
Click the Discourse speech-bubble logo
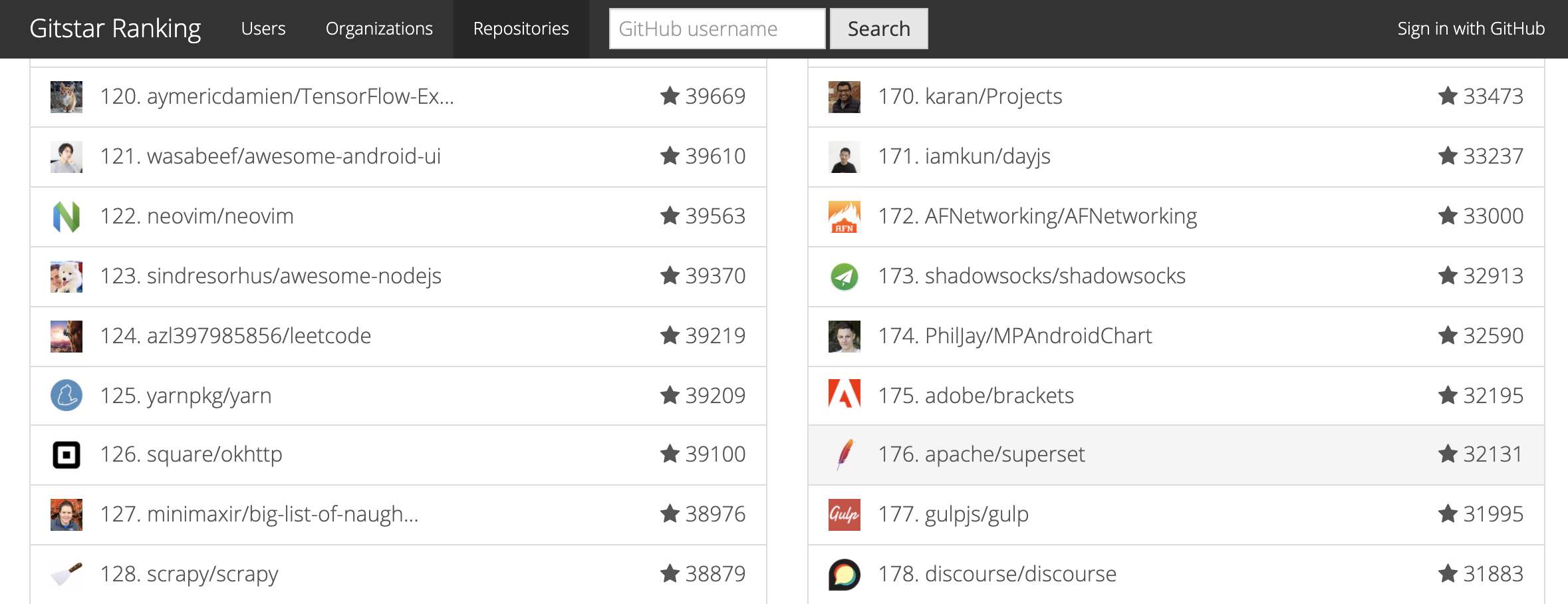843,573
